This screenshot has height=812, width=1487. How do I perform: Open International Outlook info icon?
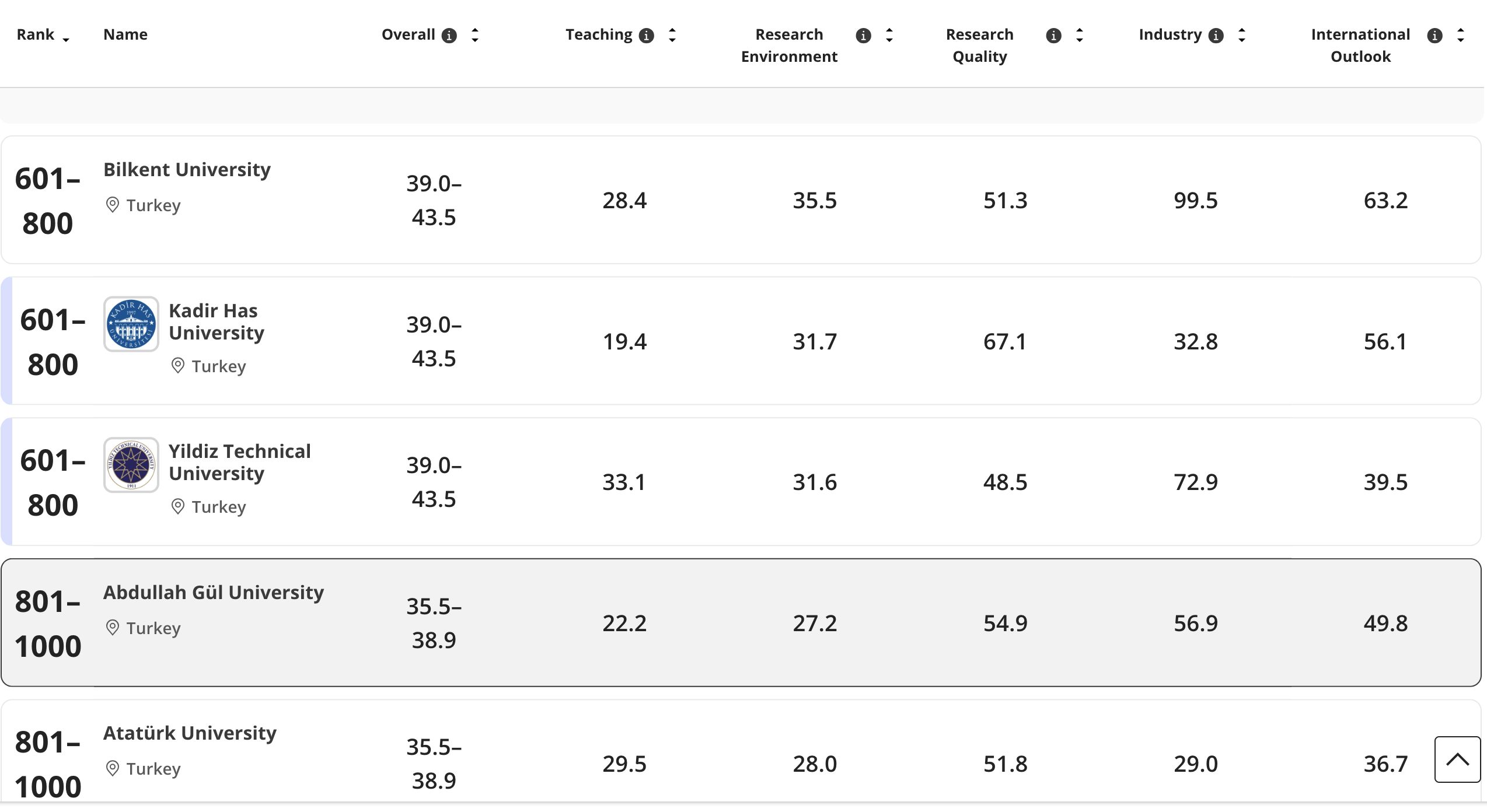[1434, 36]
